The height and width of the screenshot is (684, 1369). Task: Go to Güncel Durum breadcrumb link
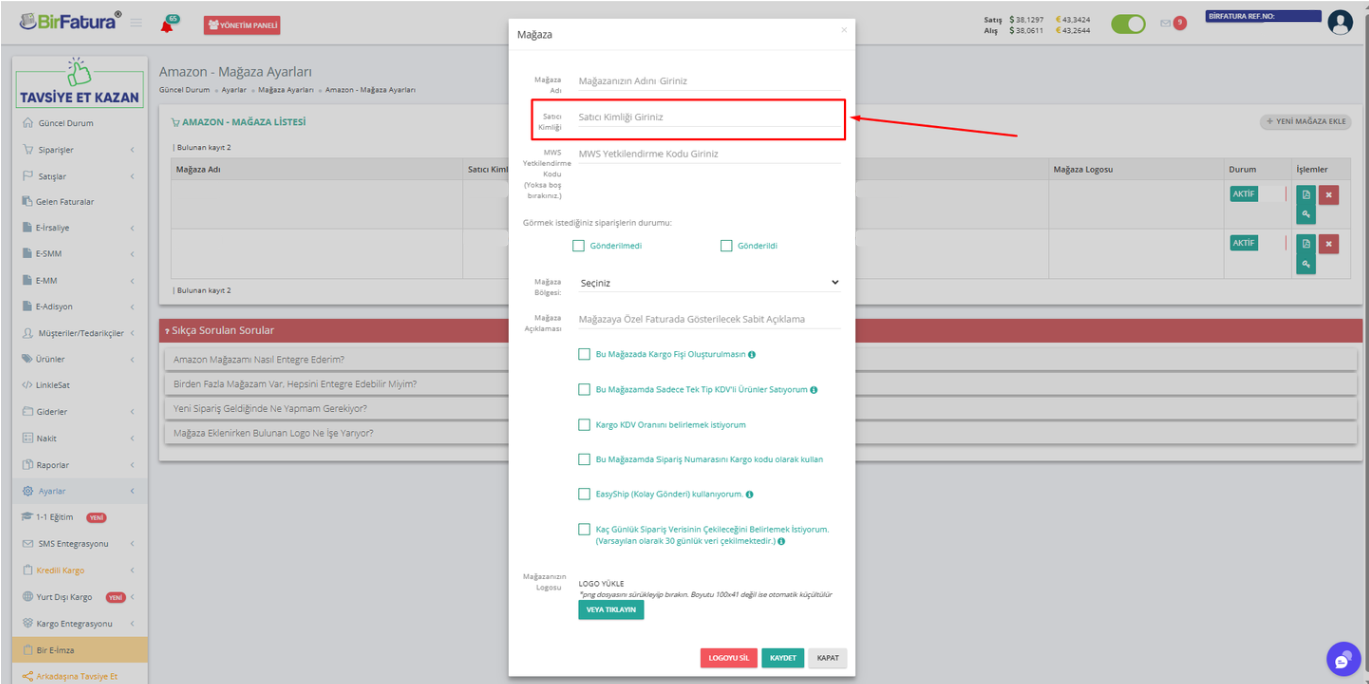[x=184, y=90]
